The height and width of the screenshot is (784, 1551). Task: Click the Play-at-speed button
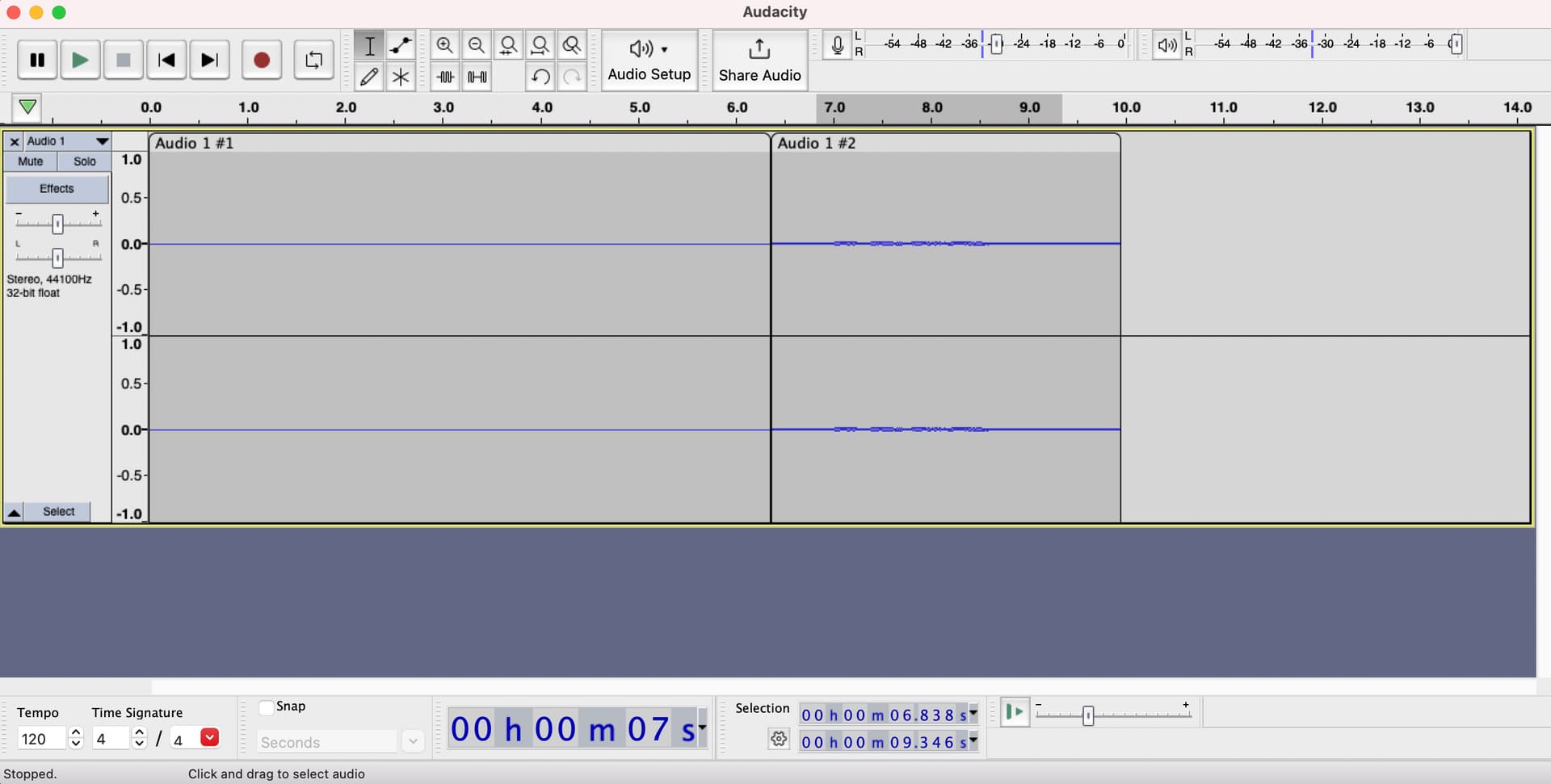click(1015, 712)
